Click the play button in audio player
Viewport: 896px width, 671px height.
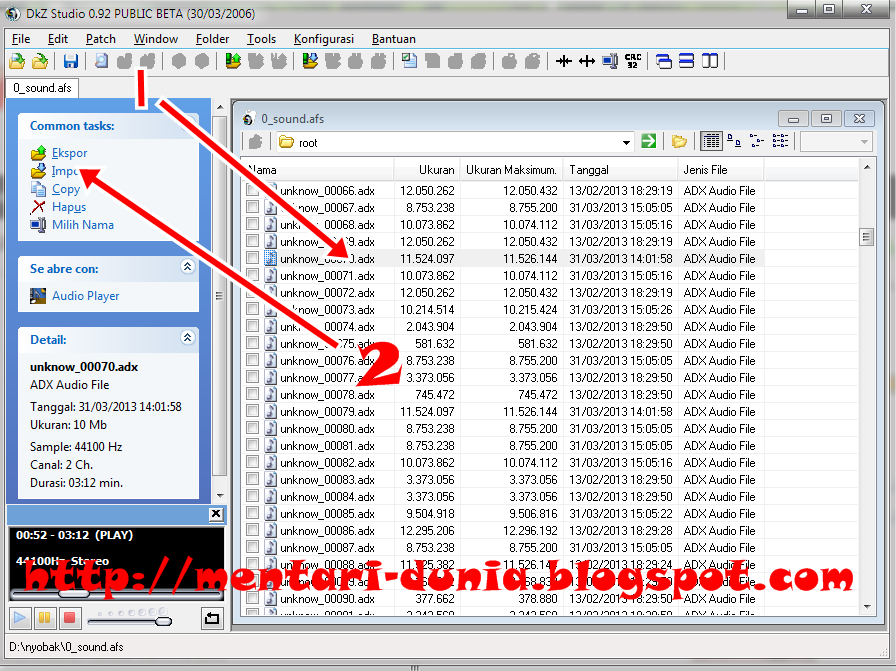tap(19, 618)
